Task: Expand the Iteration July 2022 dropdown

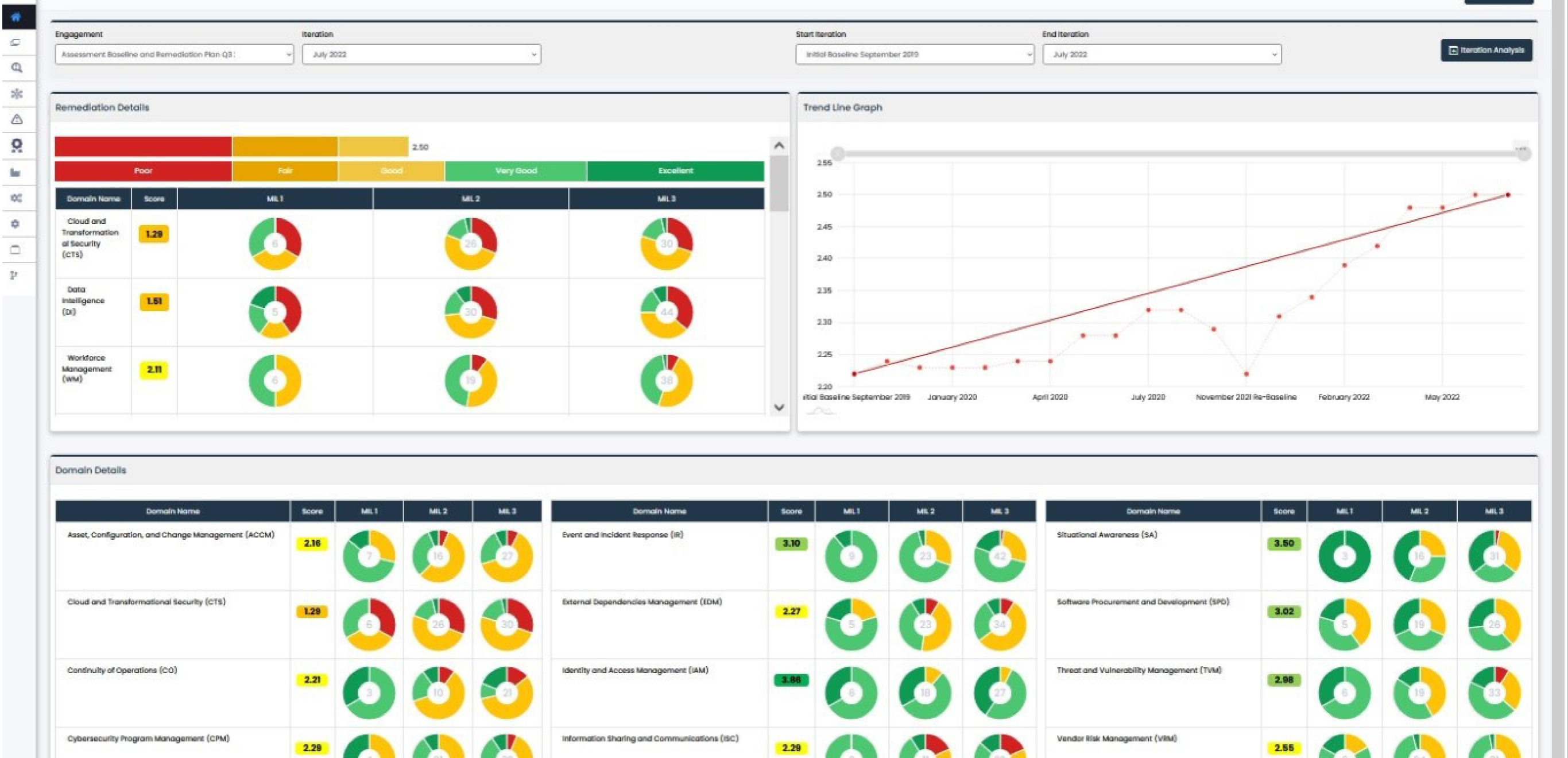Action: (421, 54)
